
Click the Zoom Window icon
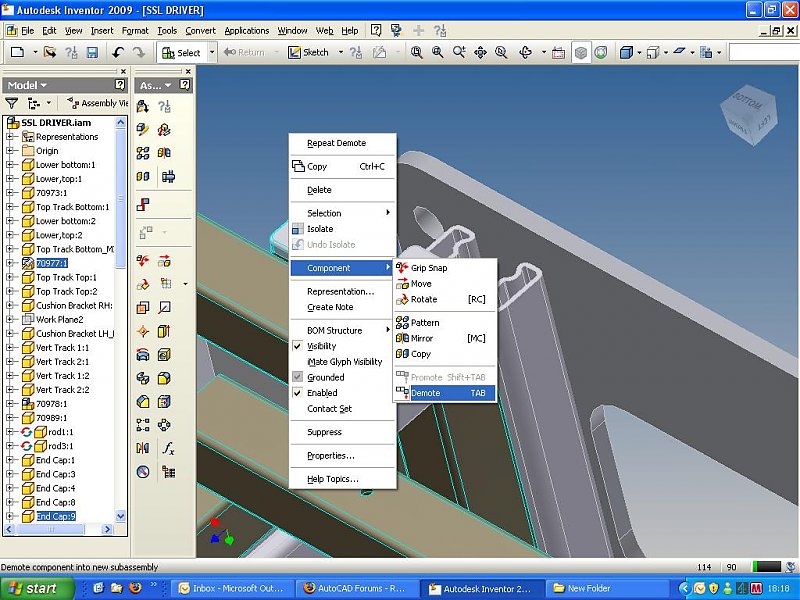(437, 52)
